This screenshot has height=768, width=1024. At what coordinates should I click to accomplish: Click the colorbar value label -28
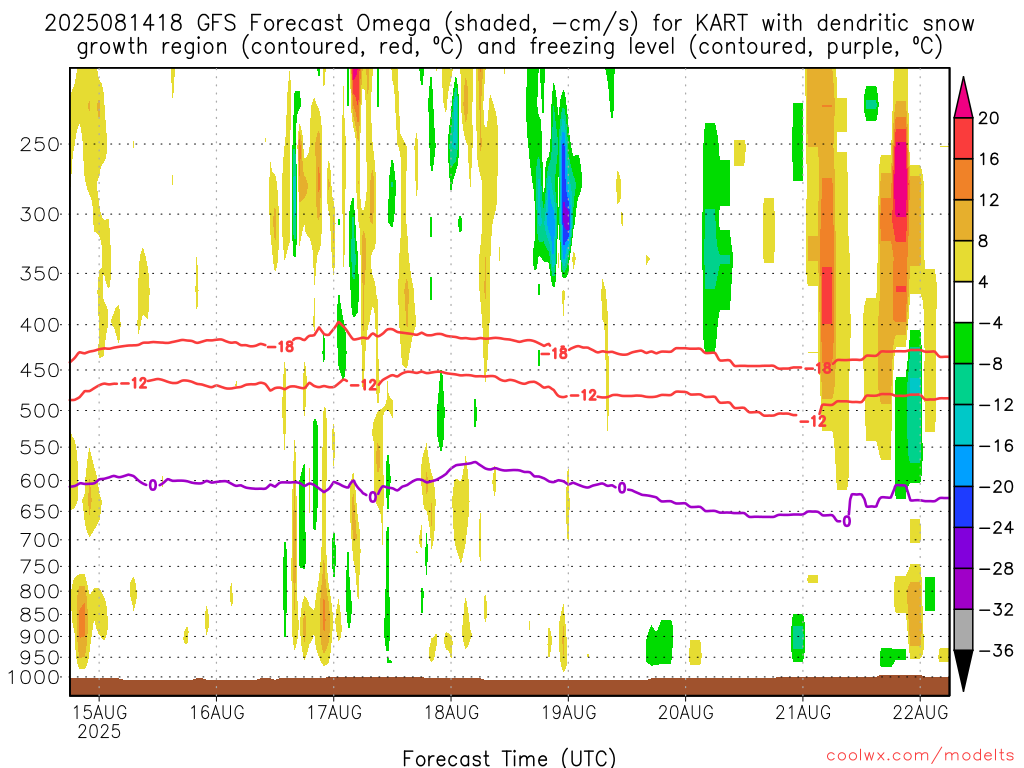click(x=996, y=568)
